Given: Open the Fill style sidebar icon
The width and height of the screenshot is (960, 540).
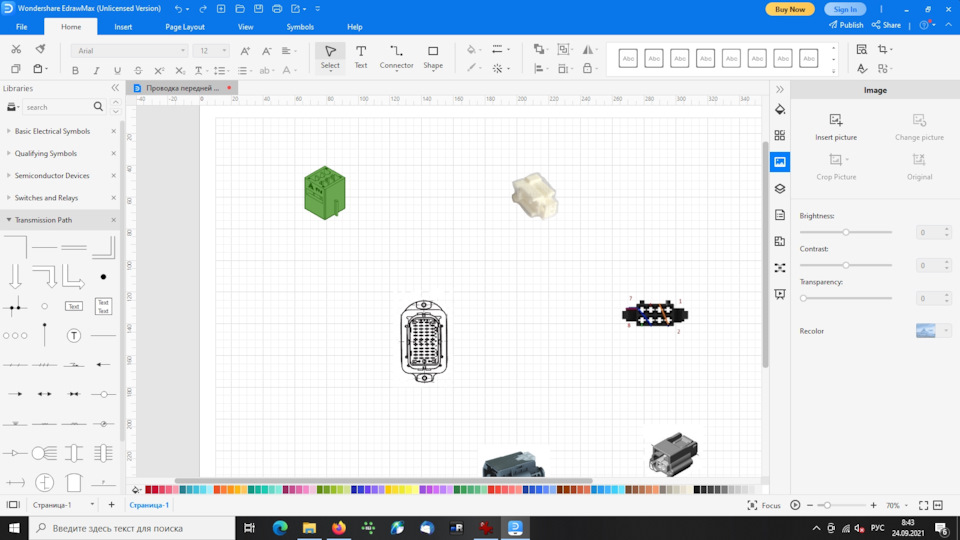Looking at the screenshot, I should 779,110.
